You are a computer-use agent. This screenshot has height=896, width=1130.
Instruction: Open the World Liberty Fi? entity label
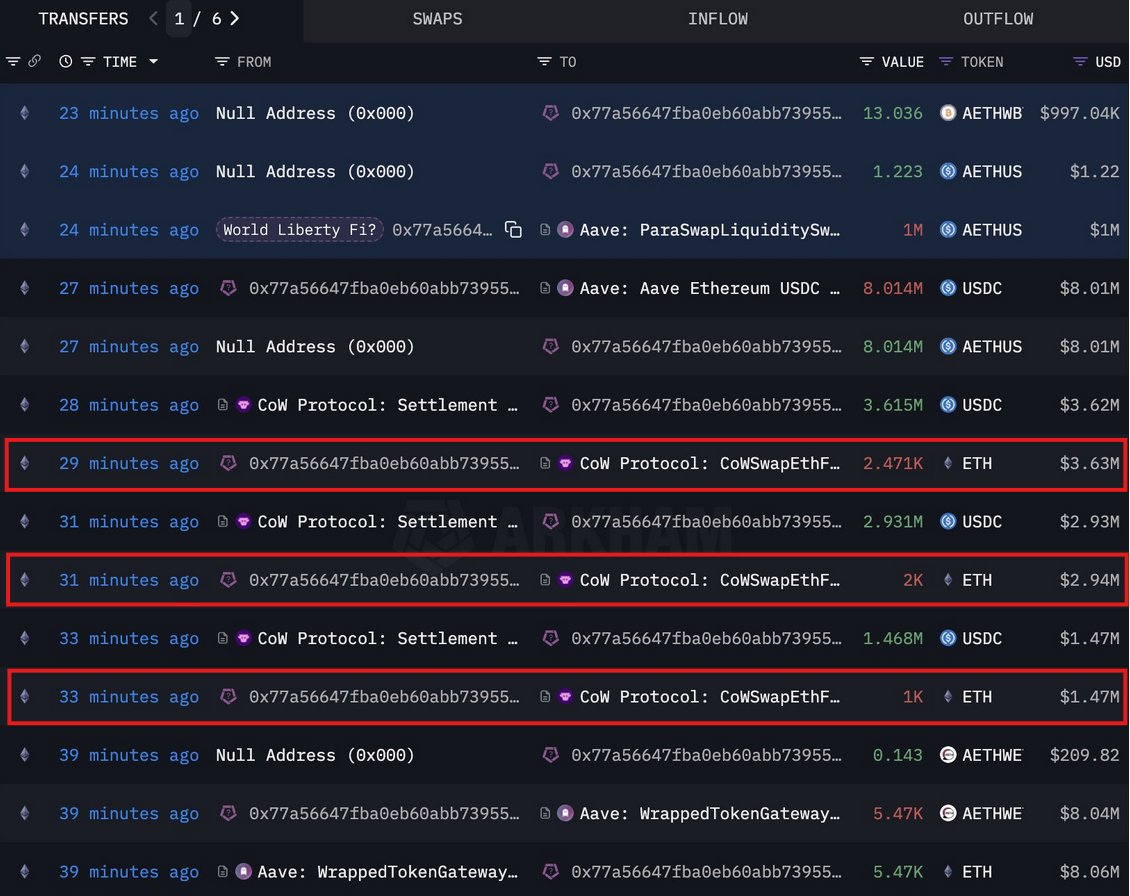pos(300,230)
